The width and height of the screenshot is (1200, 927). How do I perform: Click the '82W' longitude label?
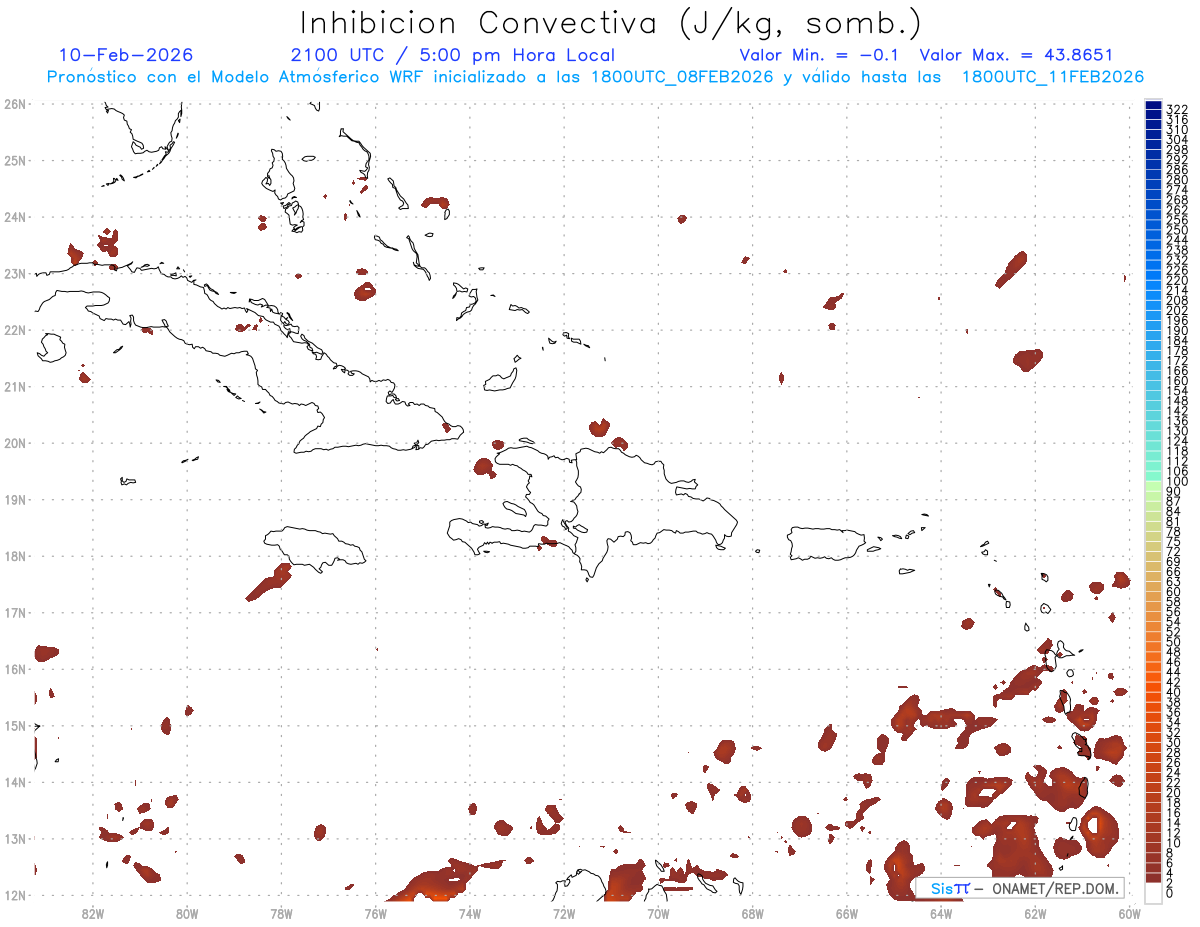point(92,912)
